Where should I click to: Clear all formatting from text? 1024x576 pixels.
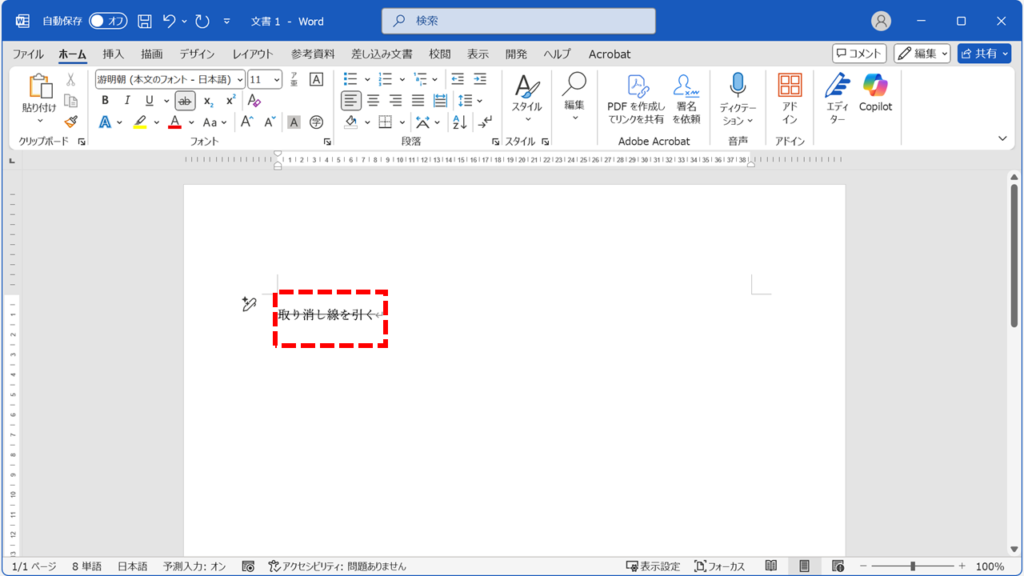tap(254, 101)
